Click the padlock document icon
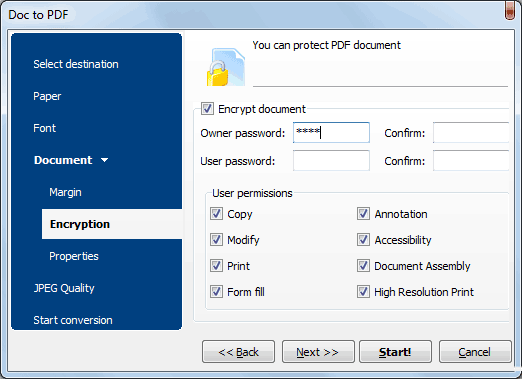The width and height of the screenshot is (522, 379). 226,67
